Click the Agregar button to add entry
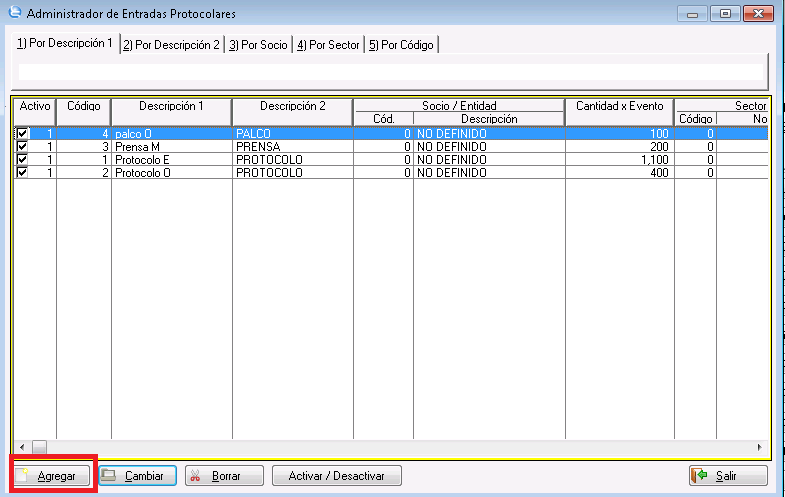Image resolution: width=785 pixels, height=497 pixels. (x=53, y=476)
